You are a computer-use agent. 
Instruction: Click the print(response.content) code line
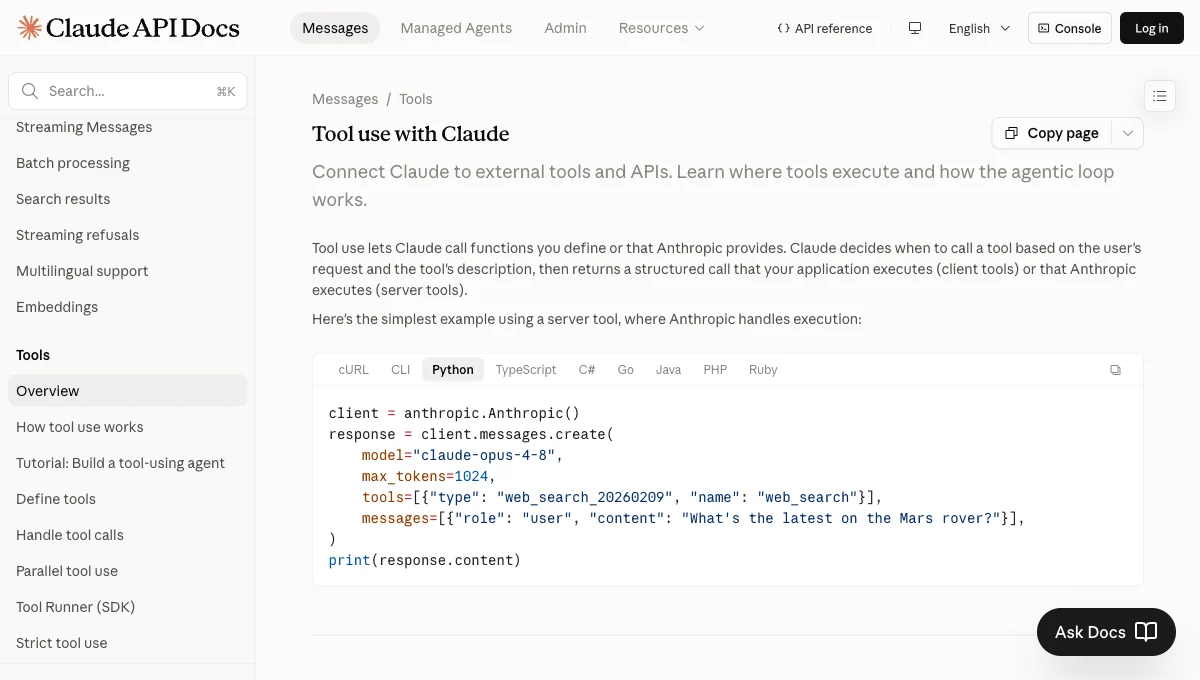[x=425, y=560]
